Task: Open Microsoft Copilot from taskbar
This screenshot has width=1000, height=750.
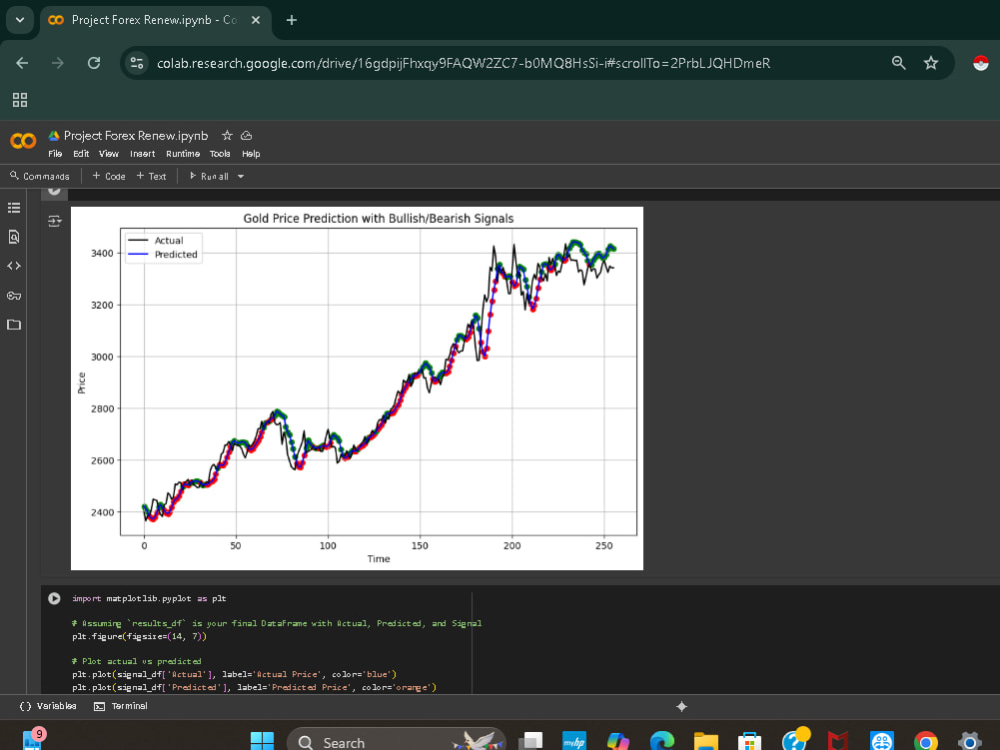Action: (x=618, y=741)
